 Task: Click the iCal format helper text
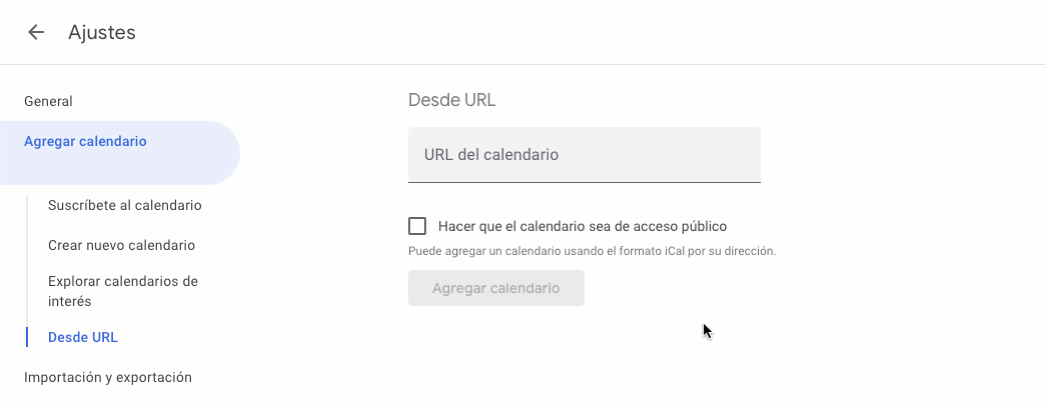pyautogui.click(x=592, y=251)
